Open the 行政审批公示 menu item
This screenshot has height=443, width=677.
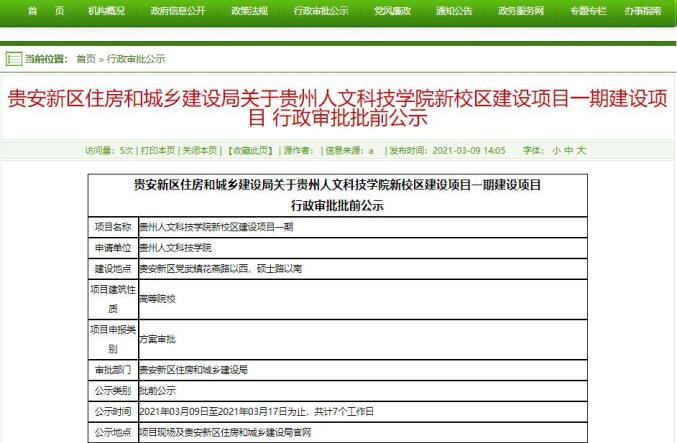321,11
